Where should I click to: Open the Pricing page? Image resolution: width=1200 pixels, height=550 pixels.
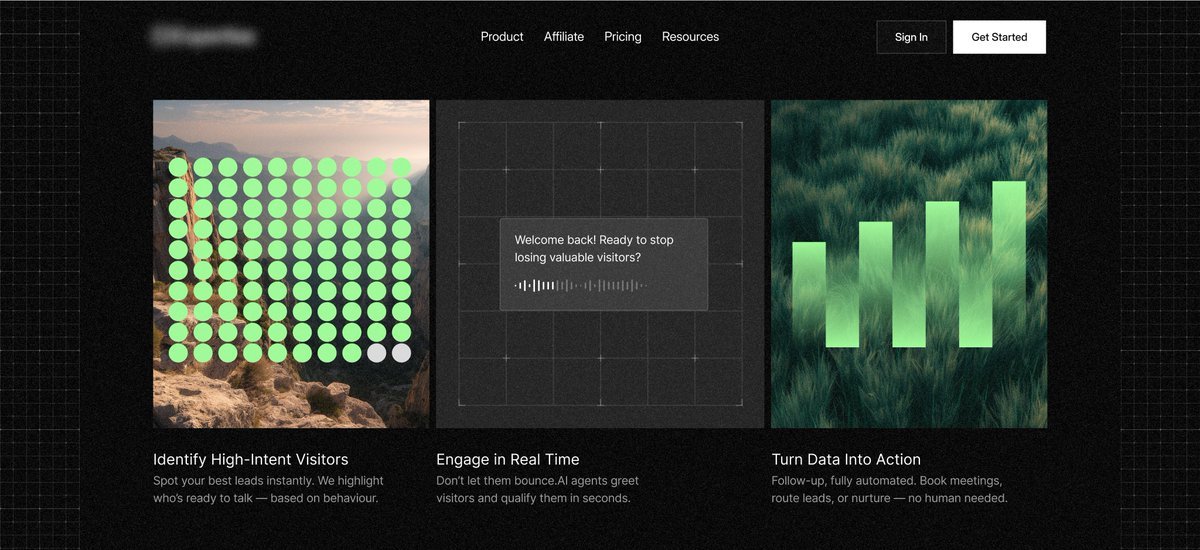[x=623, y=37]
